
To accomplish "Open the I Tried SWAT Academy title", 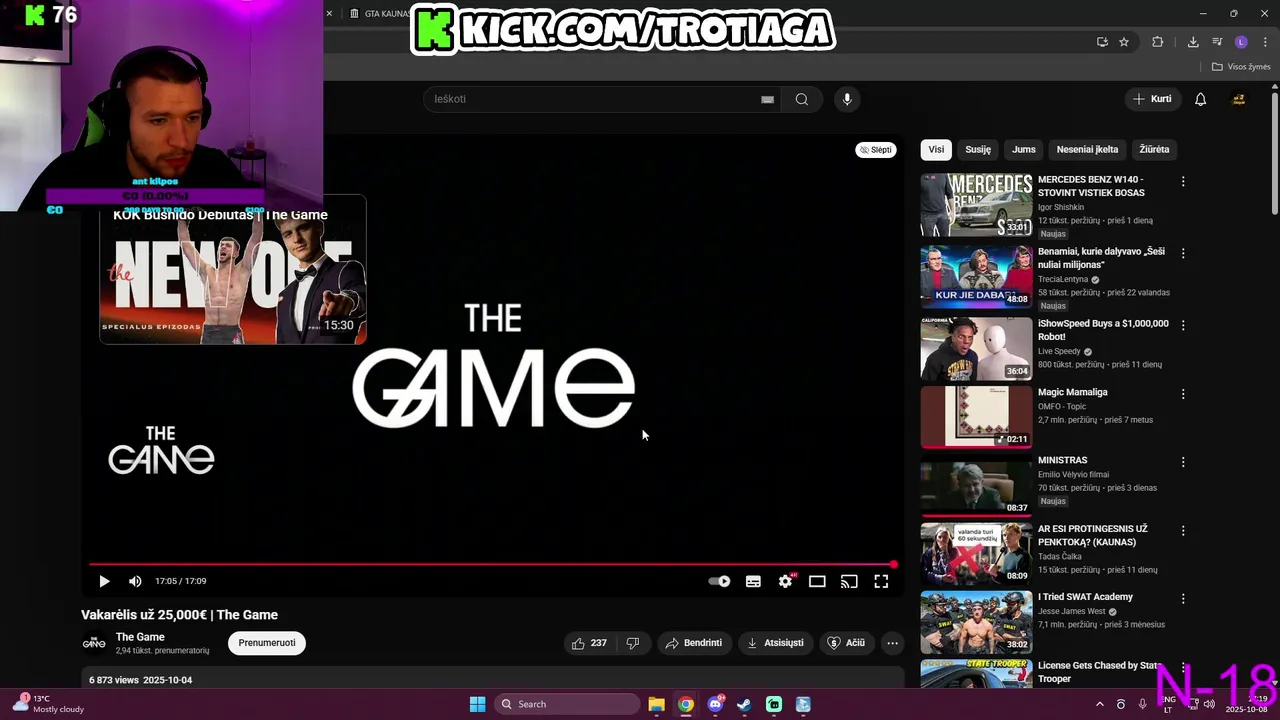I will 1085,597.
